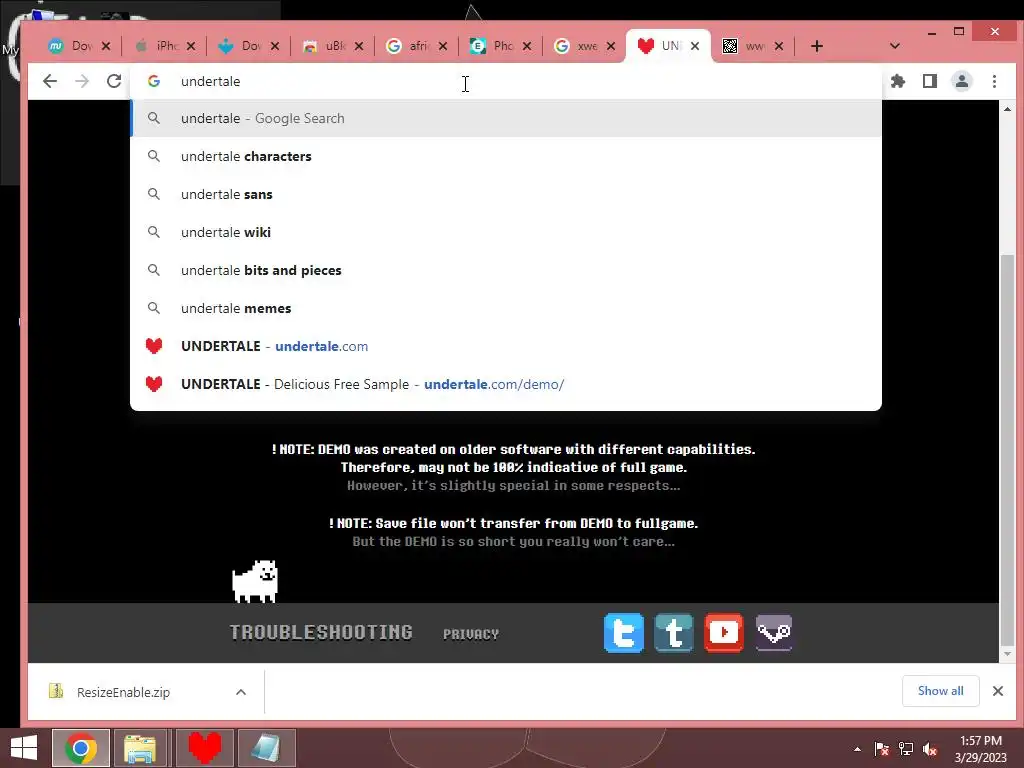Select 'undertale sans' suggestion
This screenshot has width=1024, height=768.
tap(506, 194)
